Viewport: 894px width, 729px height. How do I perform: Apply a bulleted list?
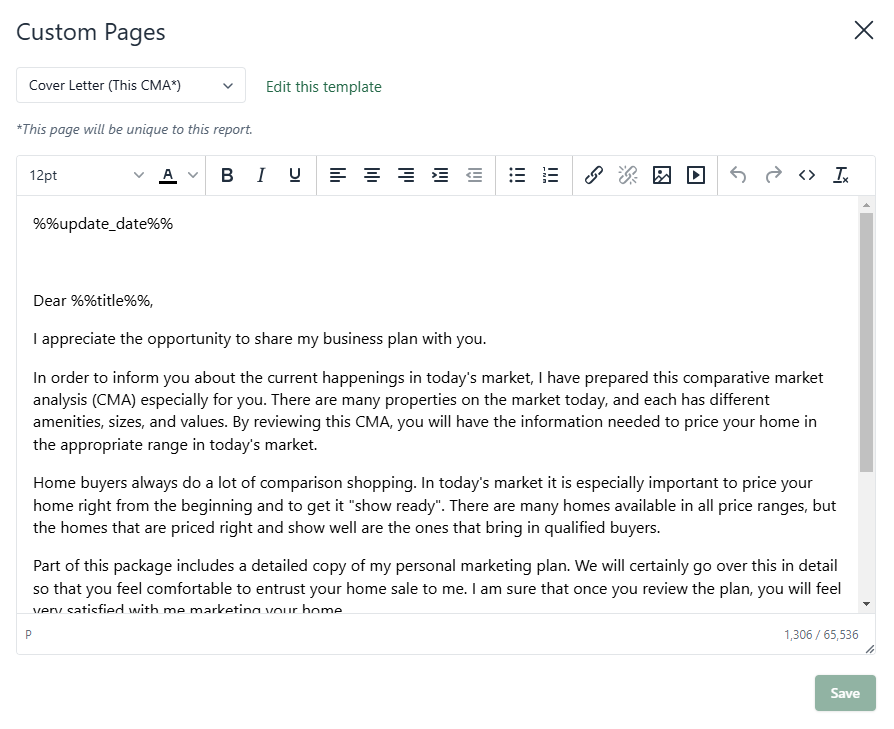[x=517, y=175]
